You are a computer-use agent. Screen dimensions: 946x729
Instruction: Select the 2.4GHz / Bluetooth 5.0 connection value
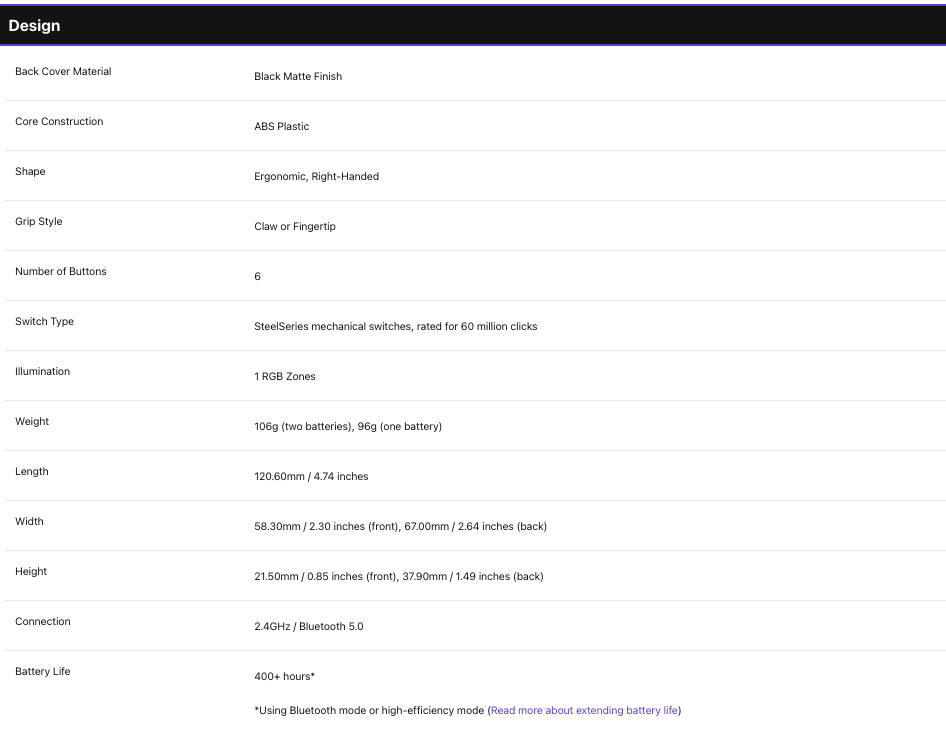pyautogui.click(x=309, y=626)
